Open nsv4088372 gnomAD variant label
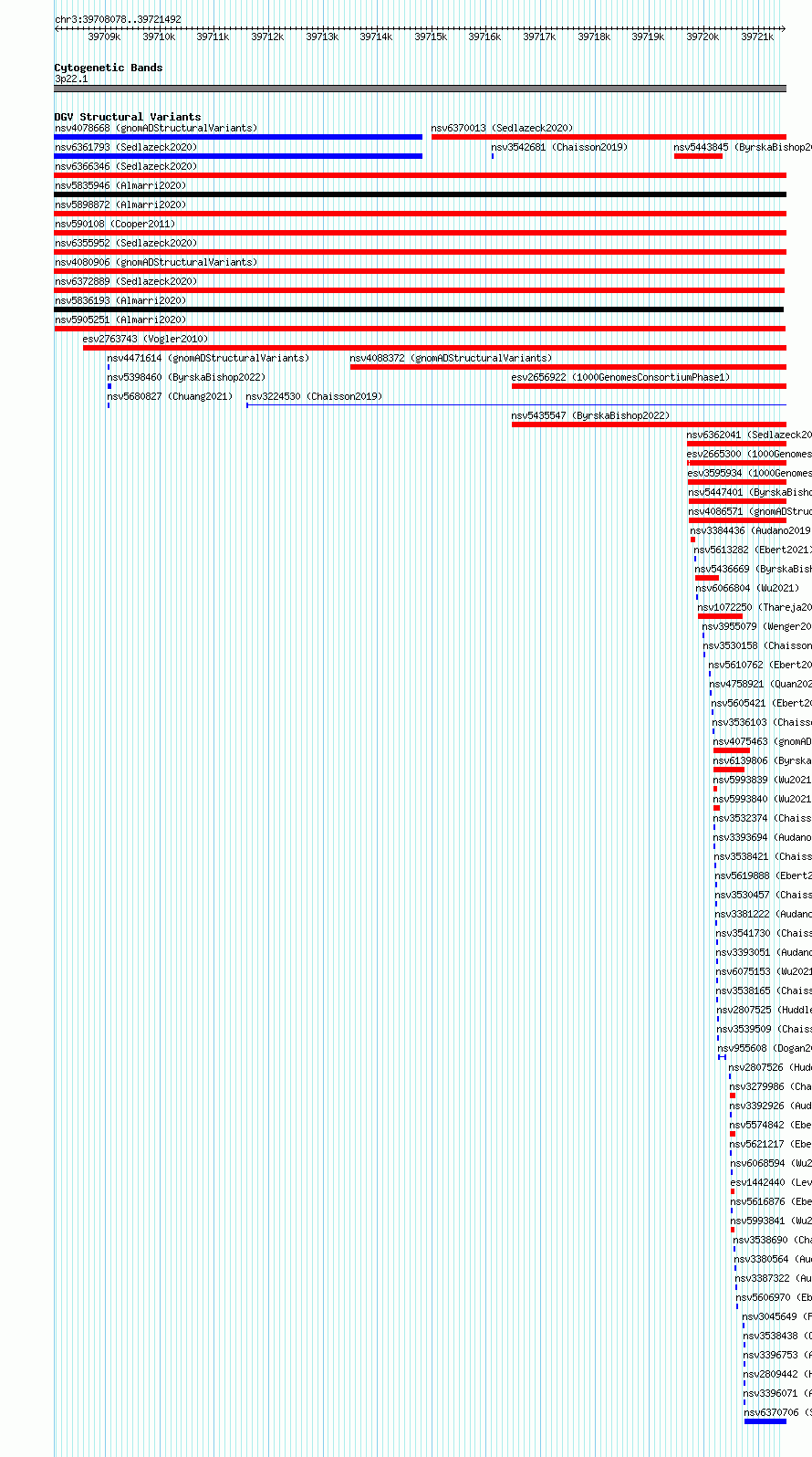Image resolution: width=812 pixels, height=1457 pixels. 452,358
